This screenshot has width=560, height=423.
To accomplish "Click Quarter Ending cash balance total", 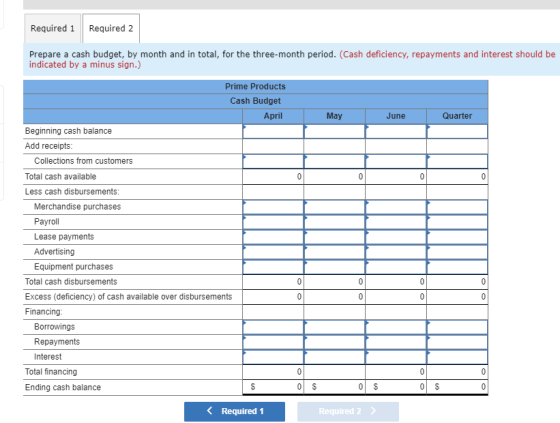I will coord(458,387).
